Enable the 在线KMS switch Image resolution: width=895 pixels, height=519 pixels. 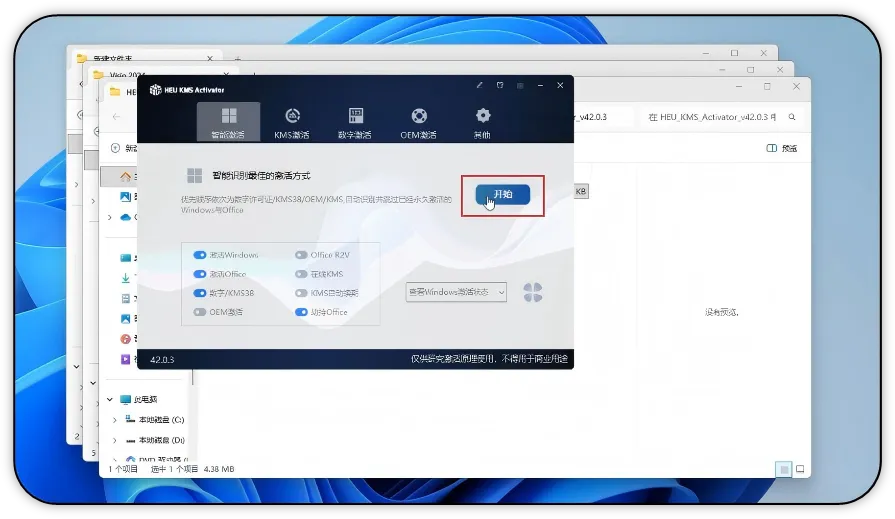(301, 274)
